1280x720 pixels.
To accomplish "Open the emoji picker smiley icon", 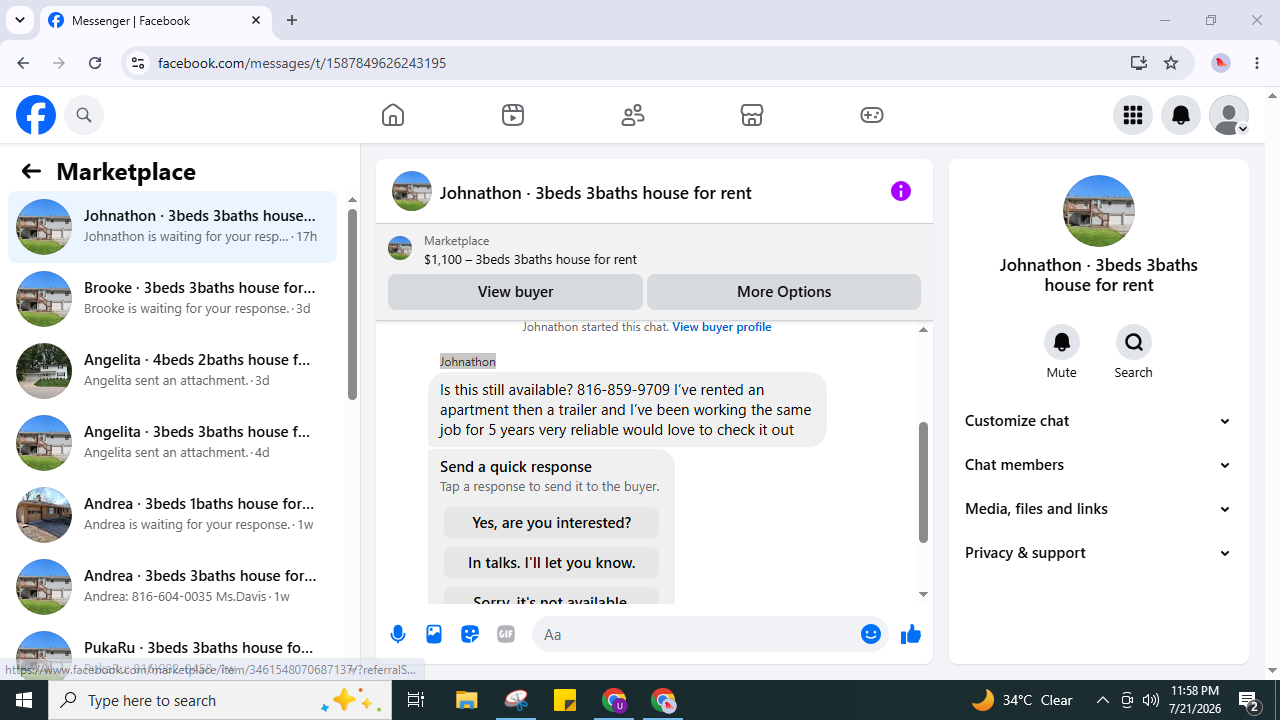I will click(x=871, y=634).
